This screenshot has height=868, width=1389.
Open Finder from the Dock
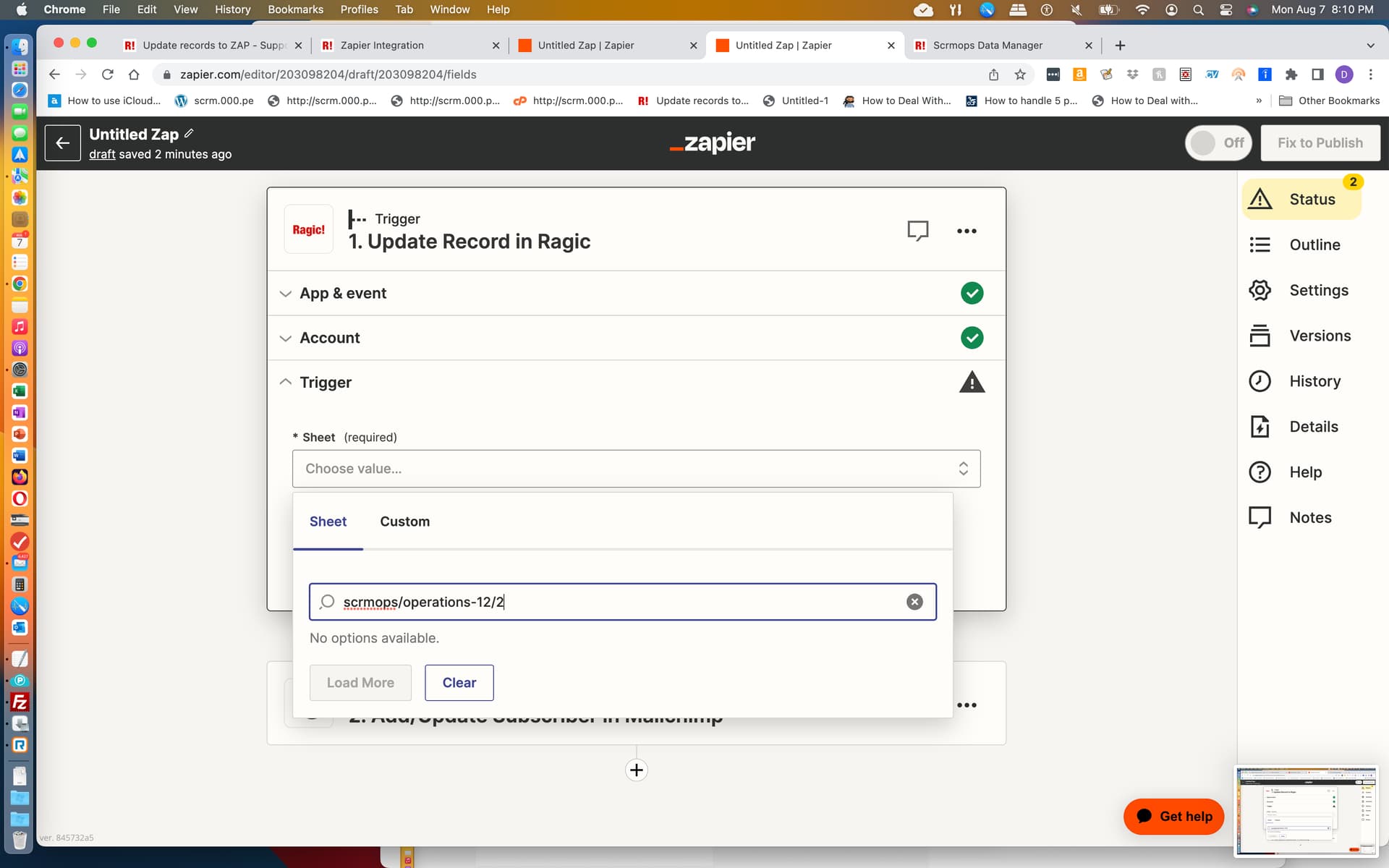20,47
